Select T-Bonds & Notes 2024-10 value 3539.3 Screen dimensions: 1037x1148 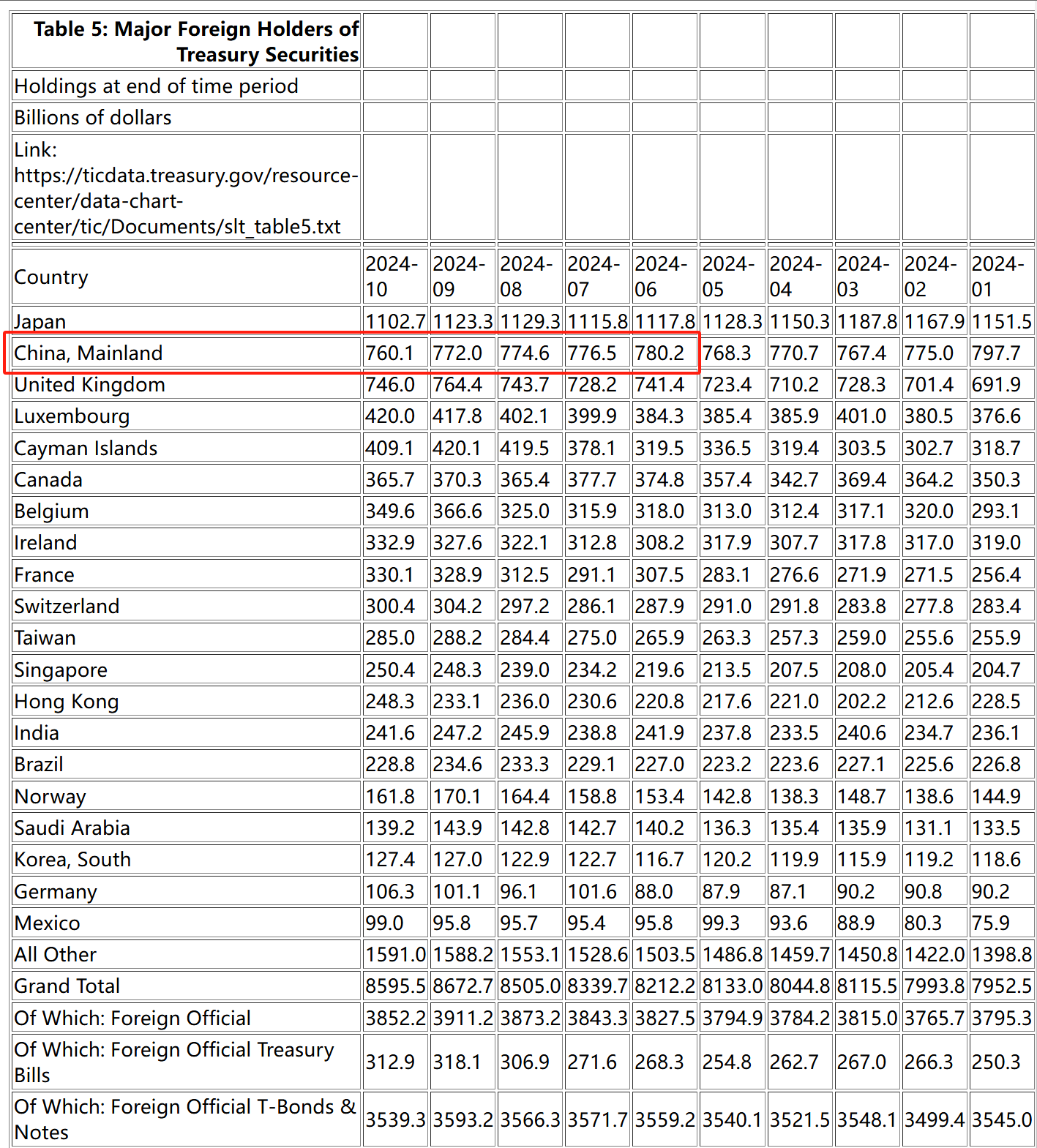(396, 1119)
